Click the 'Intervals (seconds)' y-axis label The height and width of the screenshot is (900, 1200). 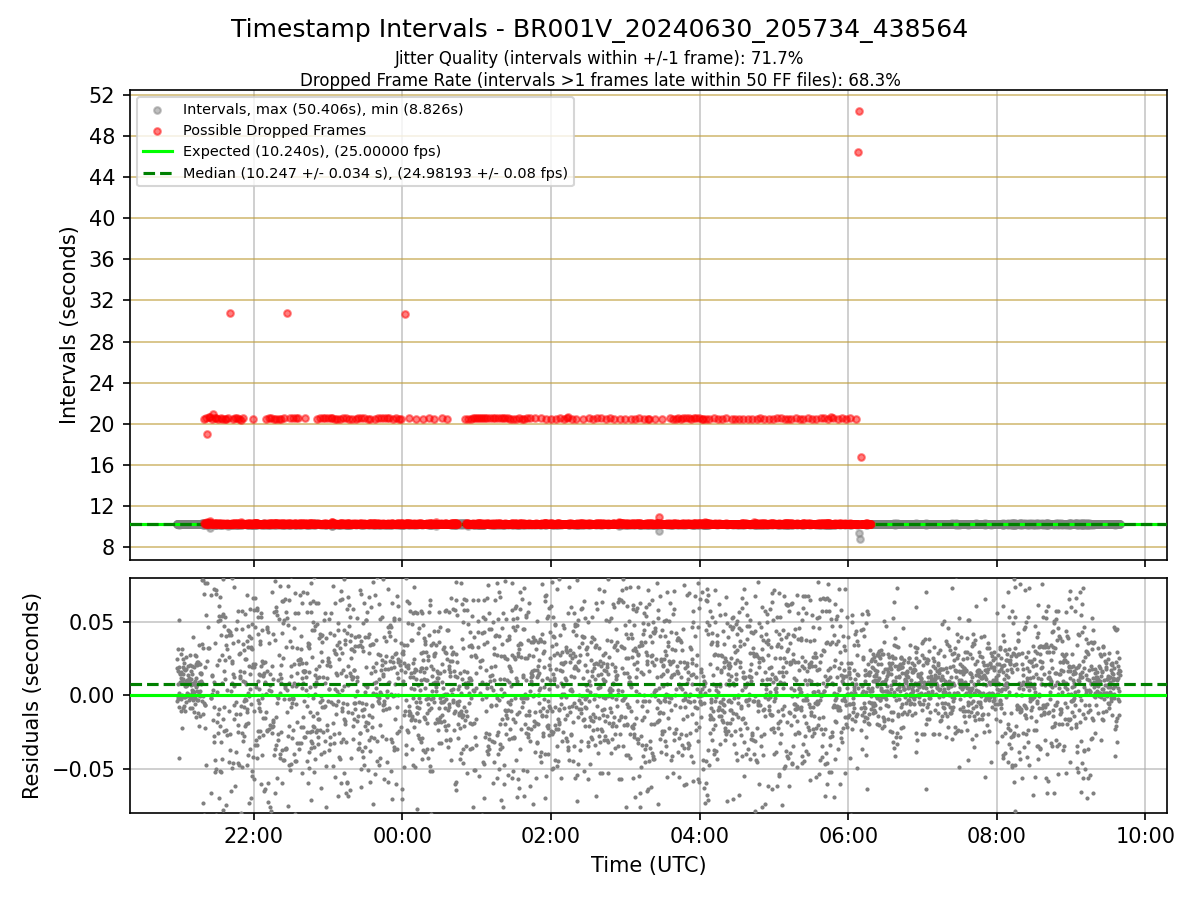point(69,325)
